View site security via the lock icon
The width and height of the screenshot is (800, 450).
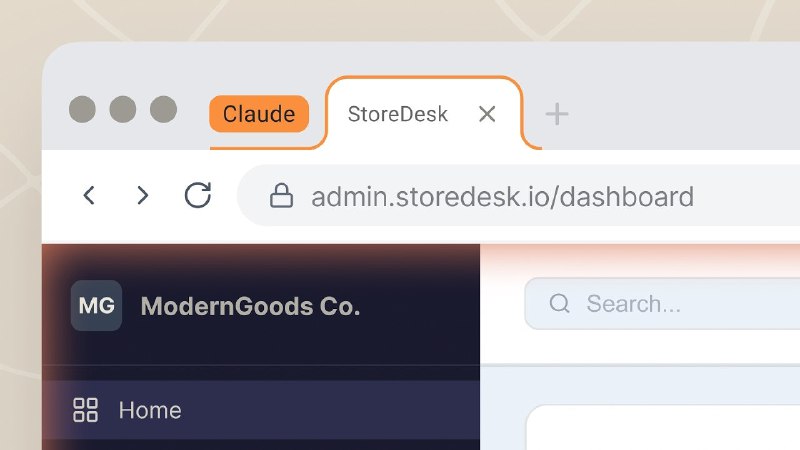[x=281, y=196]
